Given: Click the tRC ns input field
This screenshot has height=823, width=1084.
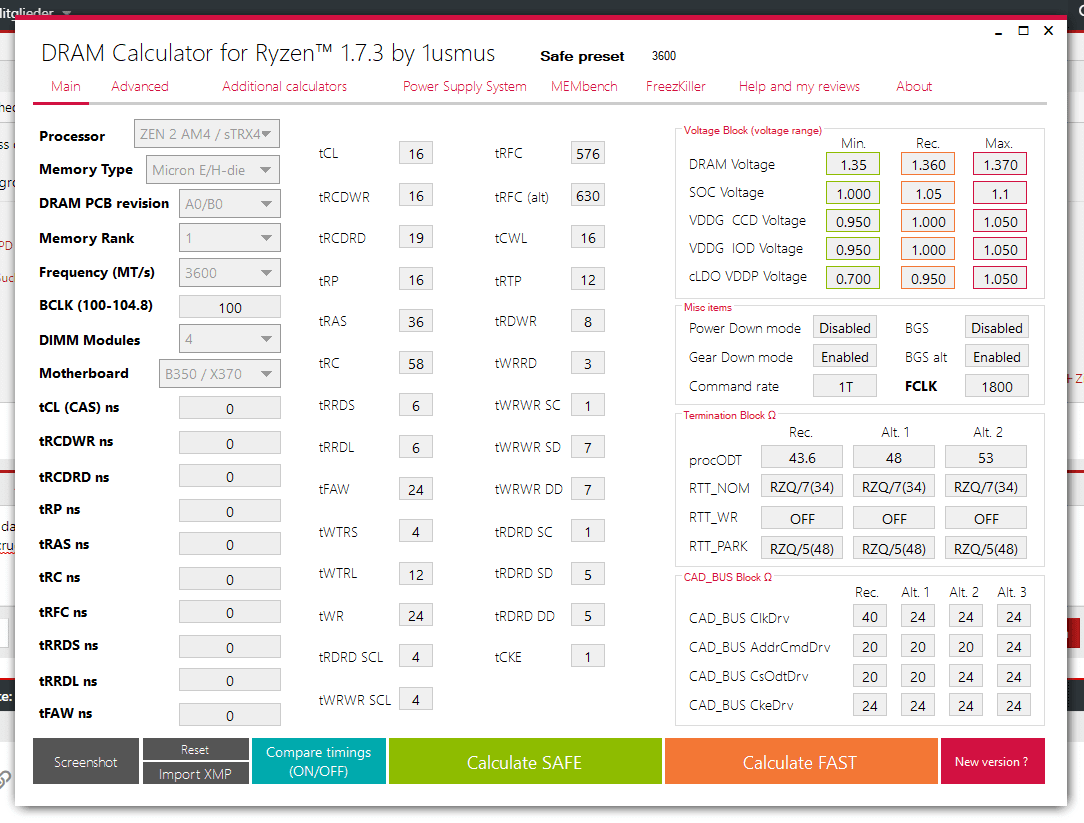Looking at the screenshot, I should click(230, 579).
